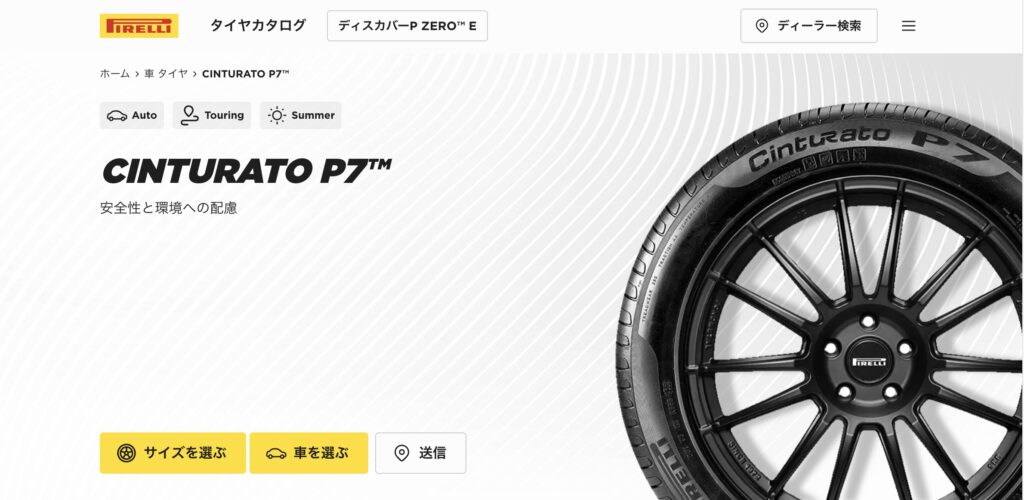Screen dimensions: 1024x500
Task: Click the ディーラー検索 button
Action: (808, 26)
